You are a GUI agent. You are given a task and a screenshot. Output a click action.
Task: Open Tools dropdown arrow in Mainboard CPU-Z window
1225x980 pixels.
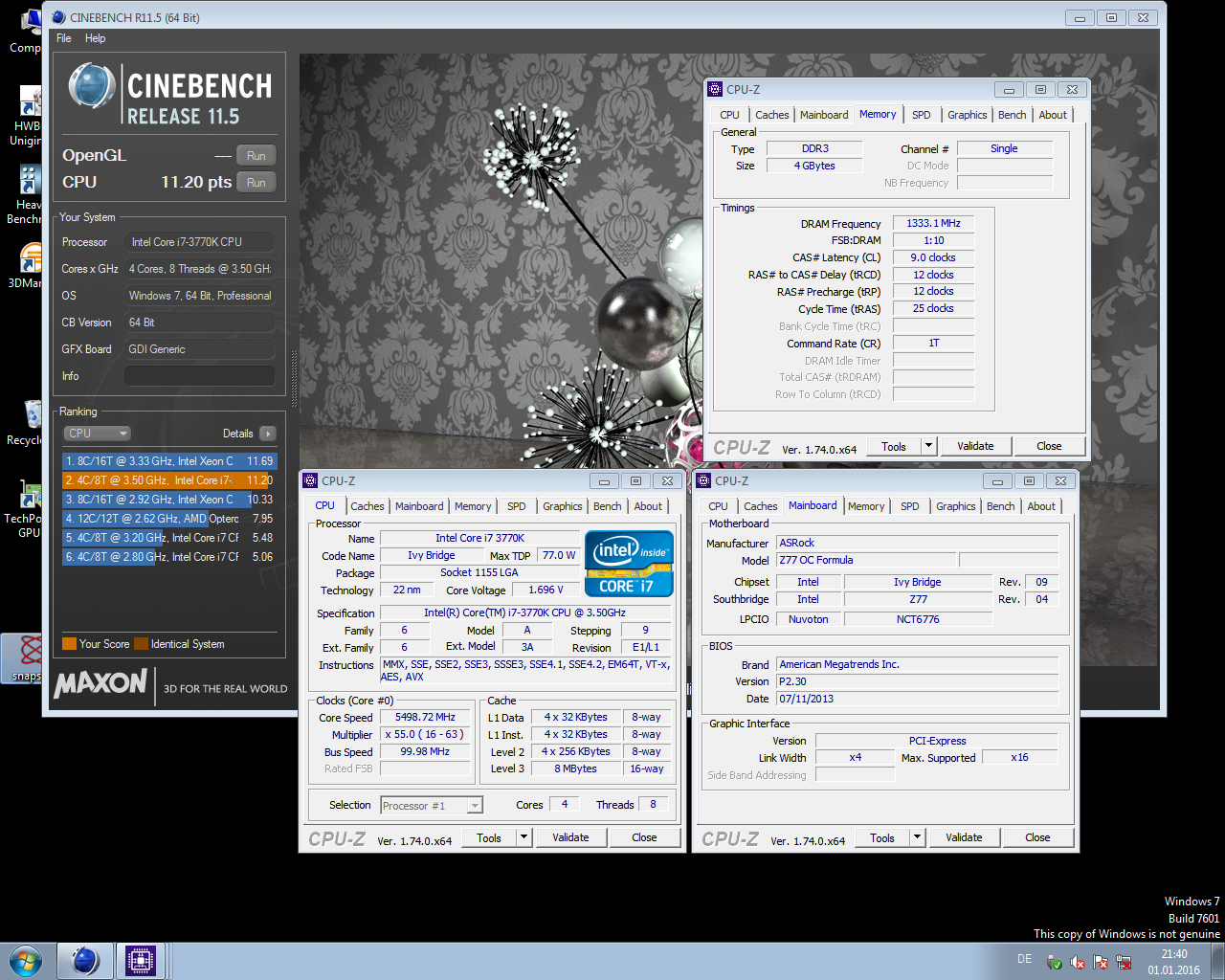click(x=916, y=837)
